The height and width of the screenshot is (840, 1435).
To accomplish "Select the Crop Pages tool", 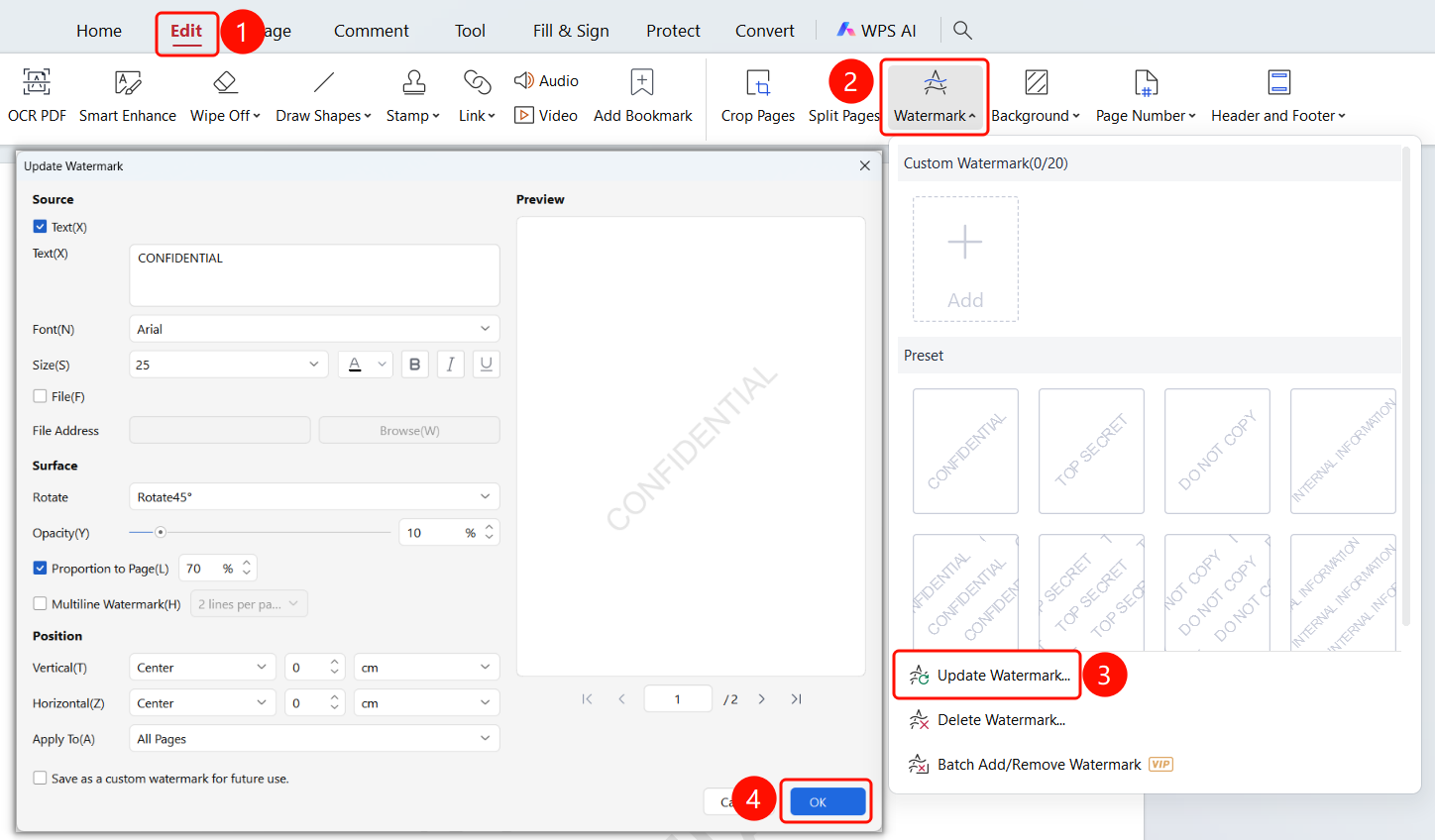I will (x=758, y=97).
